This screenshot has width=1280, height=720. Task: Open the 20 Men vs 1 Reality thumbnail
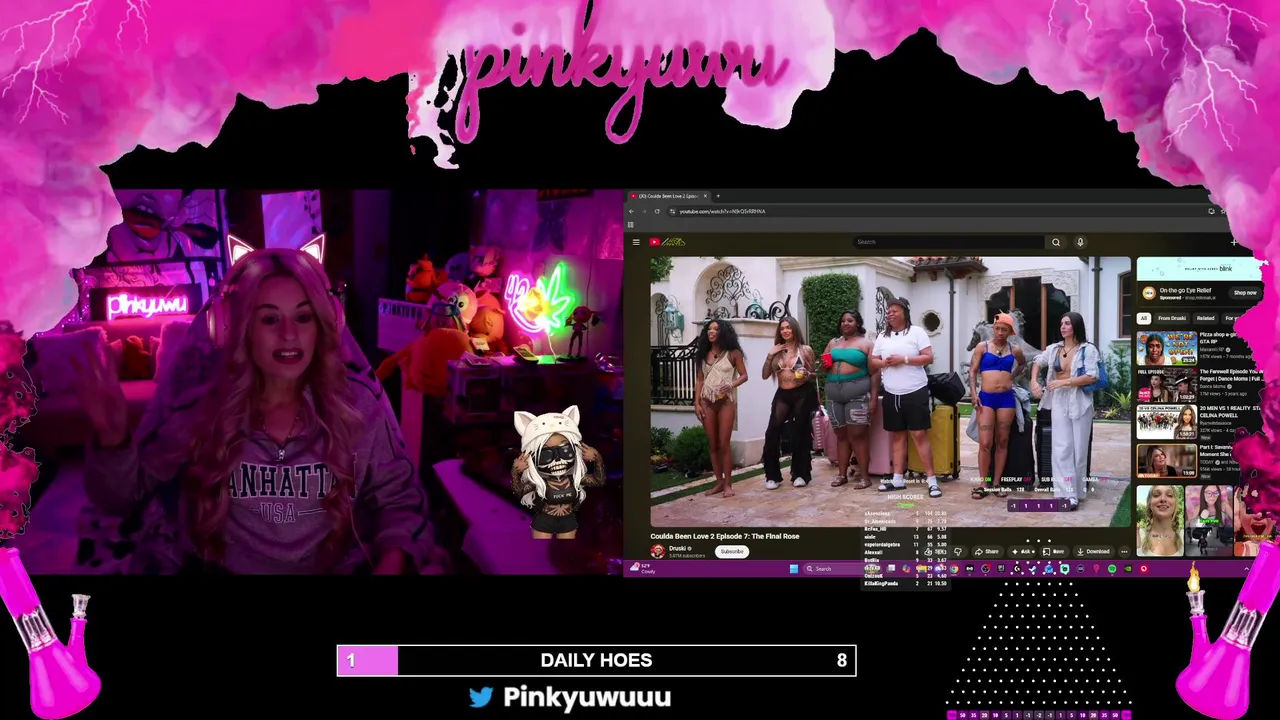(x=1166, y=423)
